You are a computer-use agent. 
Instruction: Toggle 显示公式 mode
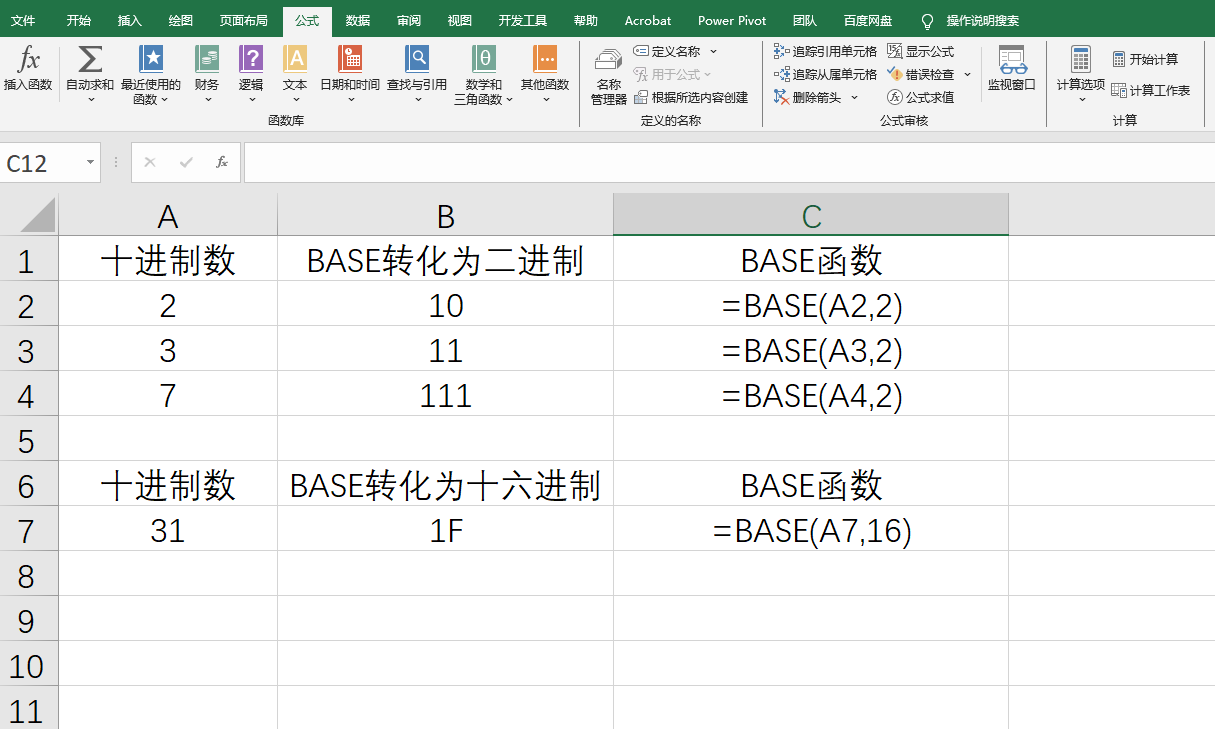(x=921, y=51)
